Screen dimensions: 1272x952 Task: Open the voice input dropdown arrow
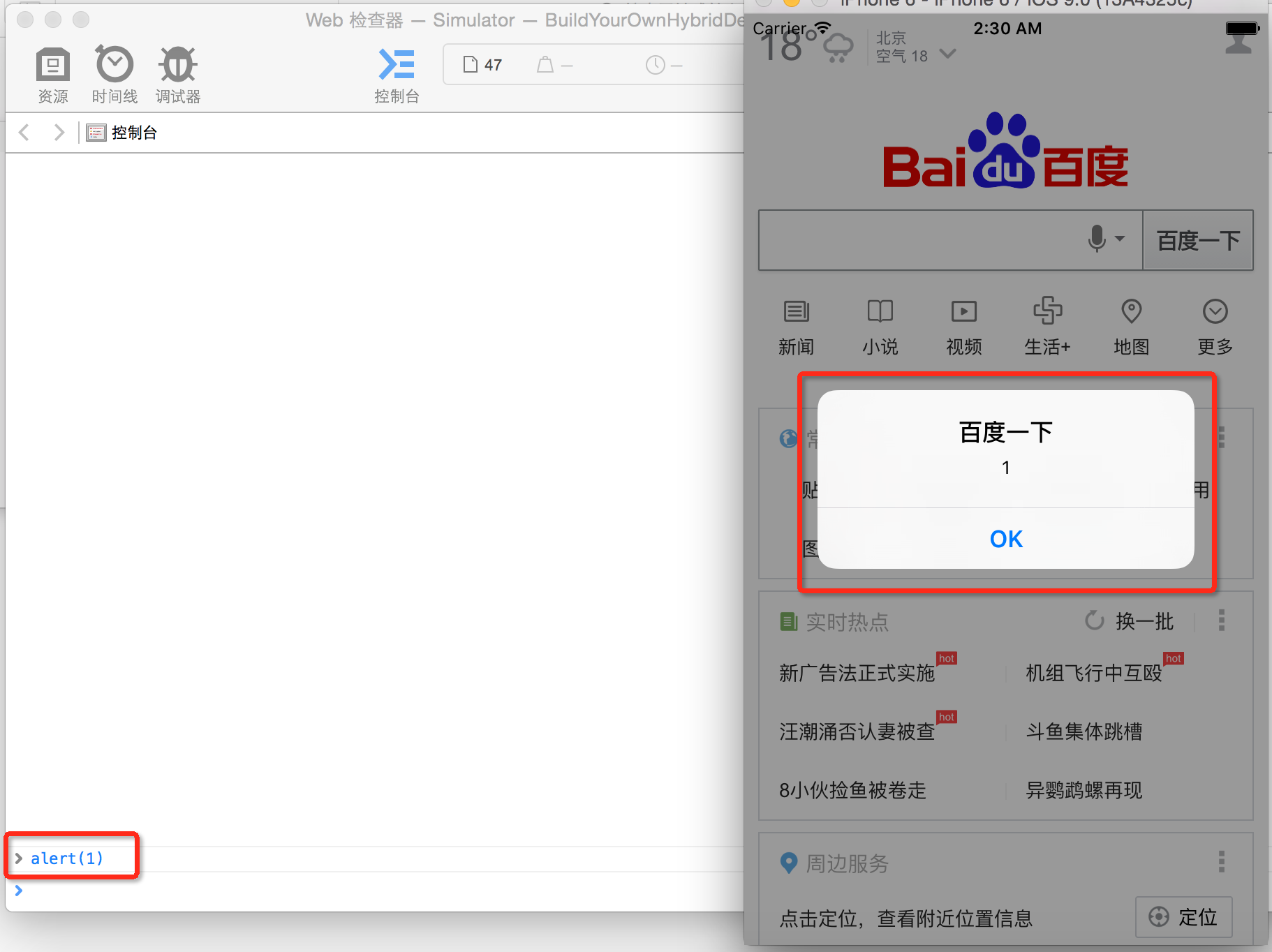1120,239
